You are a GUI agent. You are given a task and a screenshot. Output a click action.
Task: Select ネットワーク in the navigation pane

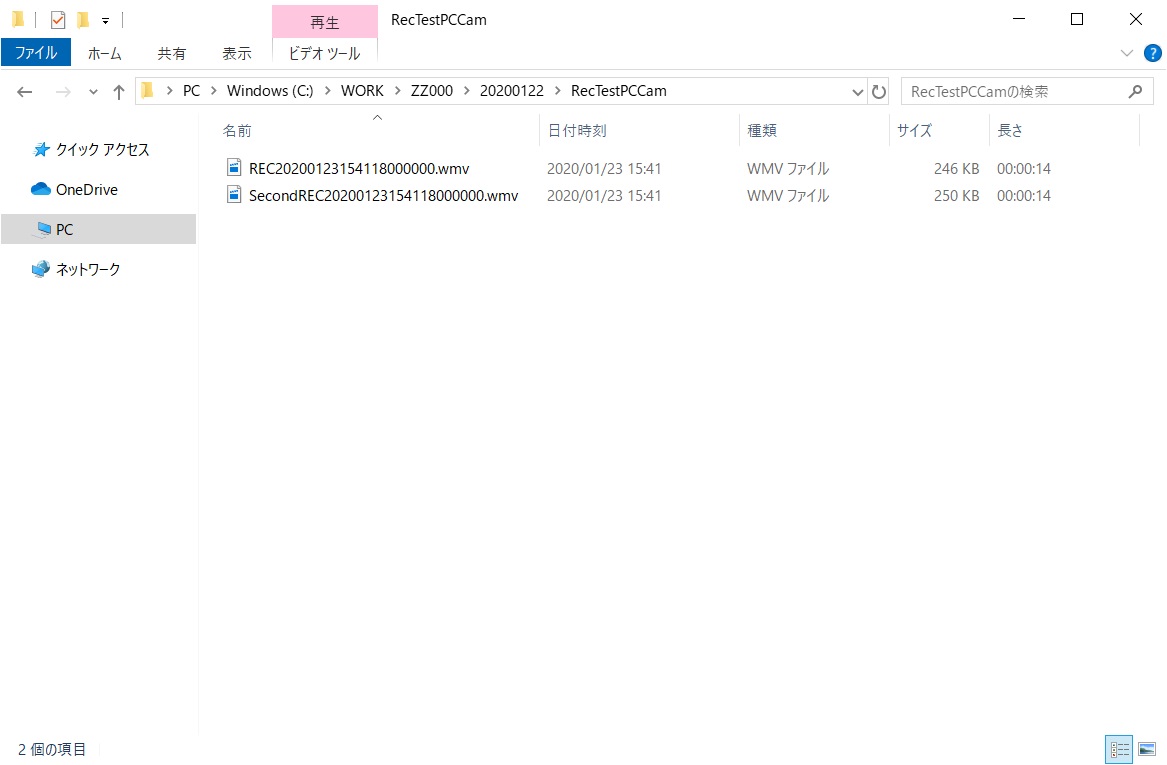pos(88,269)
